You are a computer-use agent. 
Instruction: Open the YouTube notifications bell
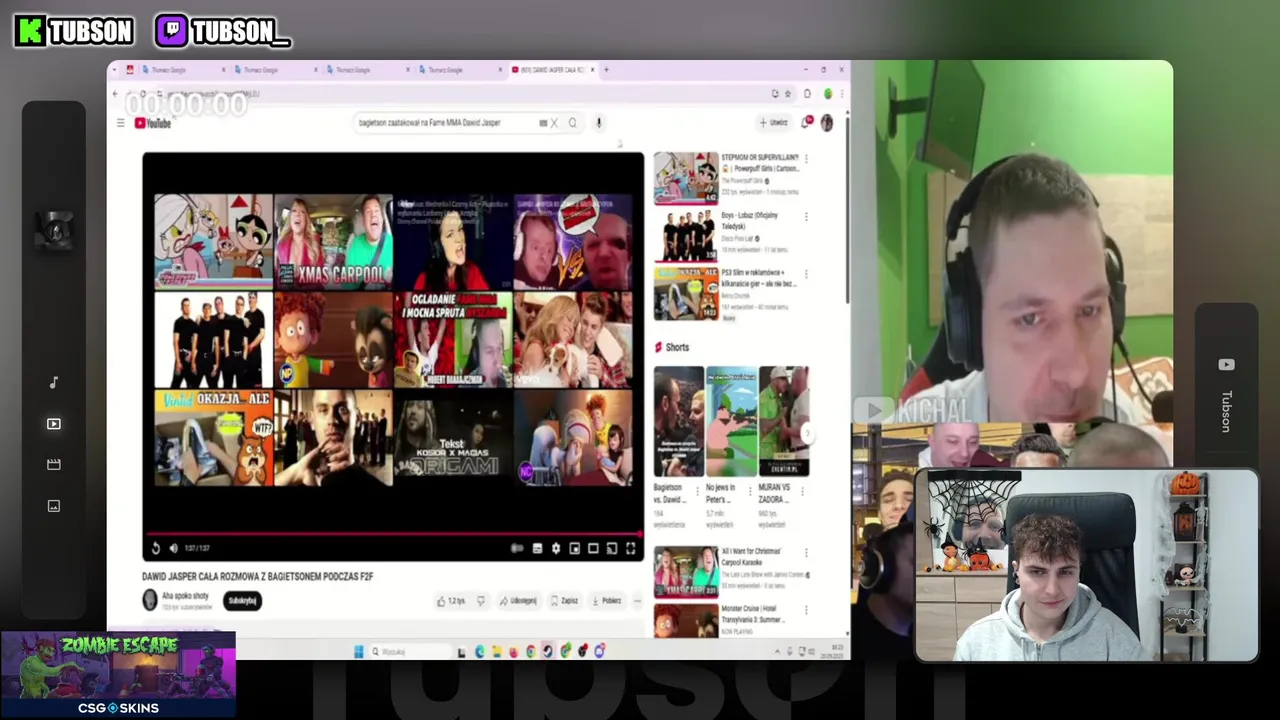pos(806,122)
